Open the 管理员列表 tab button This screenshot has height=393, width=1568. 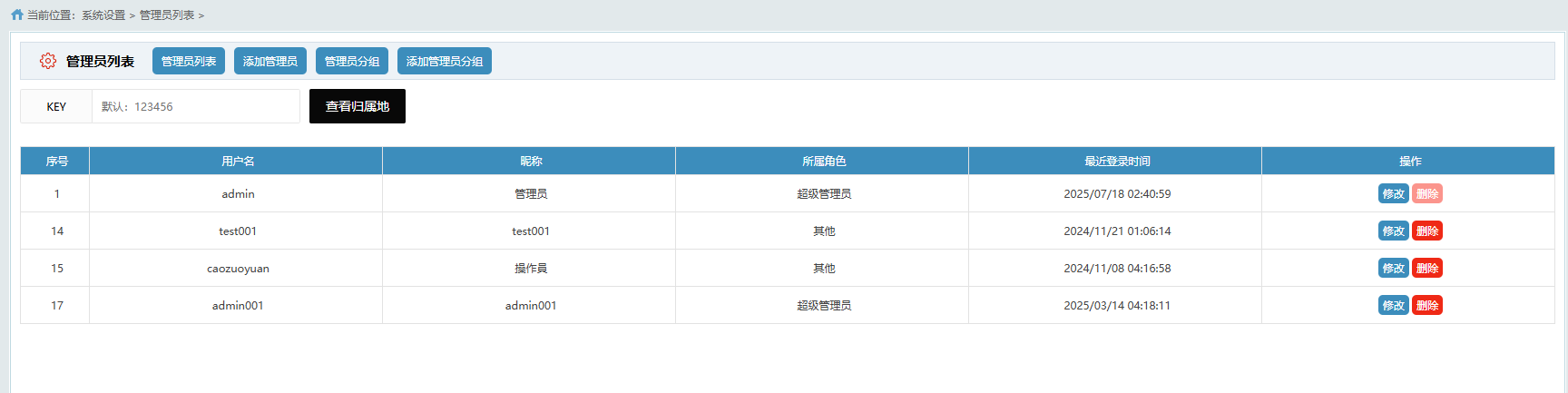pos(189,61)
